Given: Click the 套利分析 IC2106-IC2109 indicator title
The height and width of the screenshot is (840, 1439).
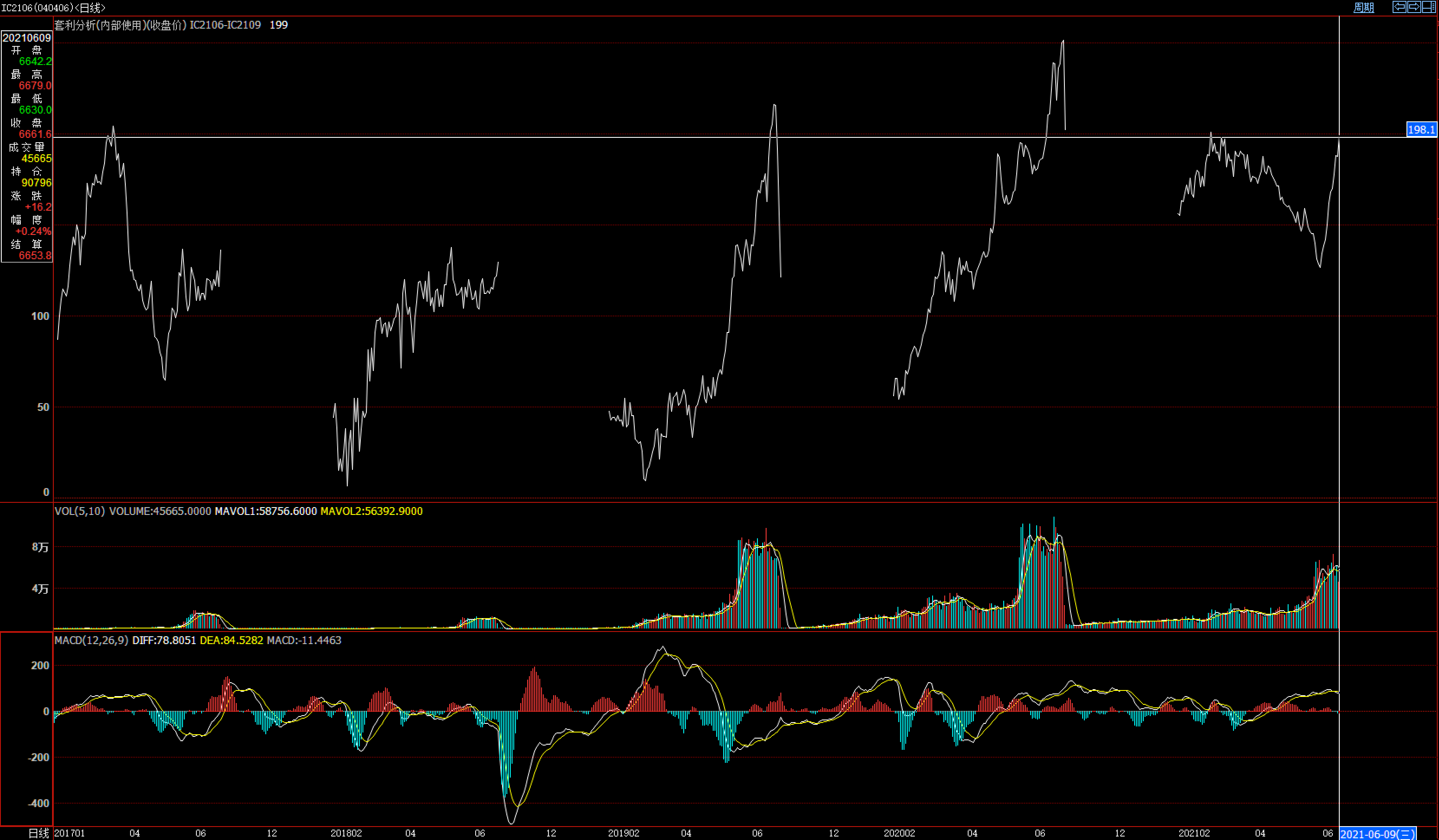Looking at the screenshot, I should pyautogui.click(x=158, y=25).
